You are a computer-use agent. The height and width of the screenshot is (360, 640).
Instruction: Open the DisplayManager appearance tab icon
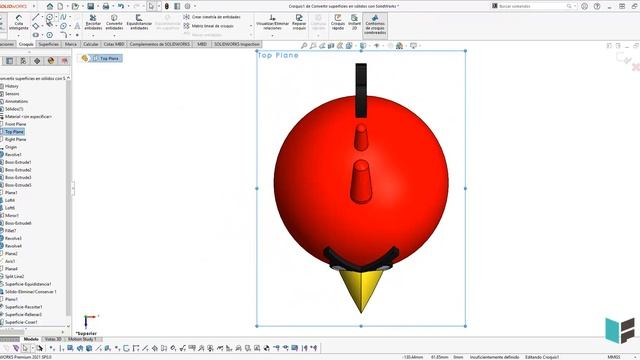(51, 61)
